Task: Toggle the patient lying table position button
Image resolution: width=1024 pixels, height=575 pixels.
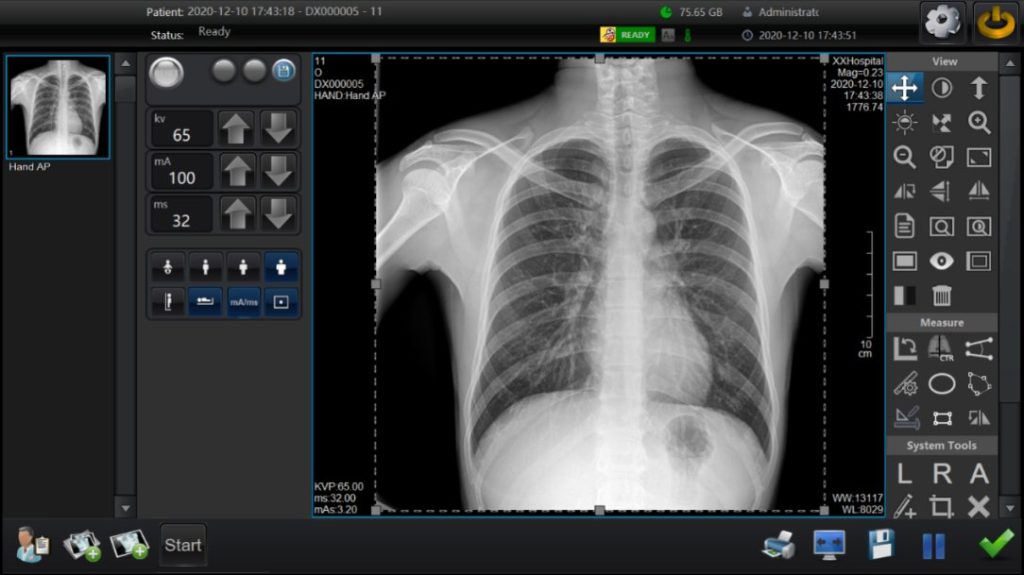Action: [206, 302]
